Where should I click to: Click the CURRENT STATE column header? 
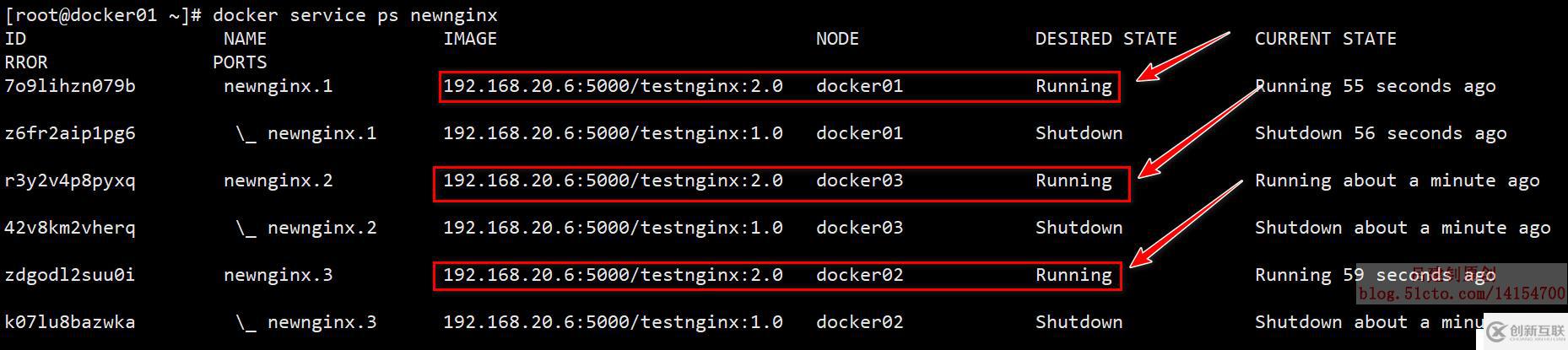(1325, 39)
